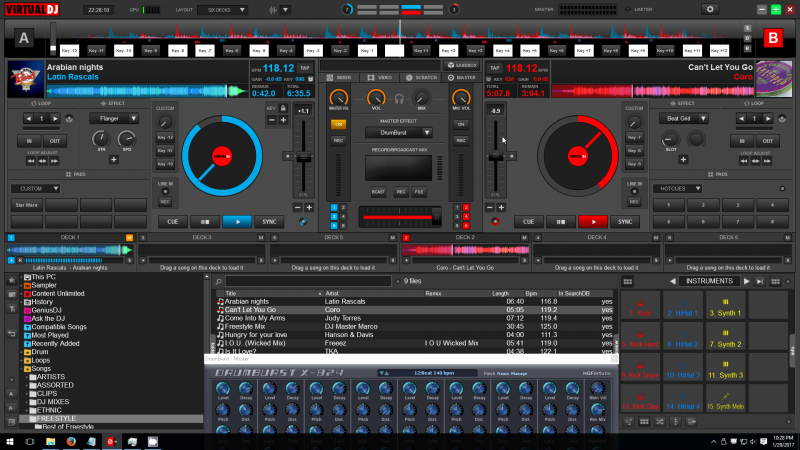The width and height of the screenshot is (800, 450).
Task: Toggle the mic ON button in mixer
Action: [x=461, y=124]
